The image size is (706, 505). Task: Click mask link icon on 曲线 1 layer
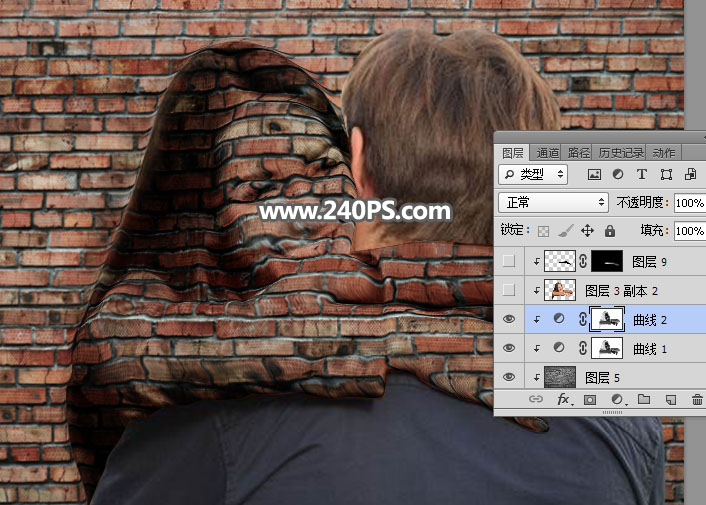582,348
